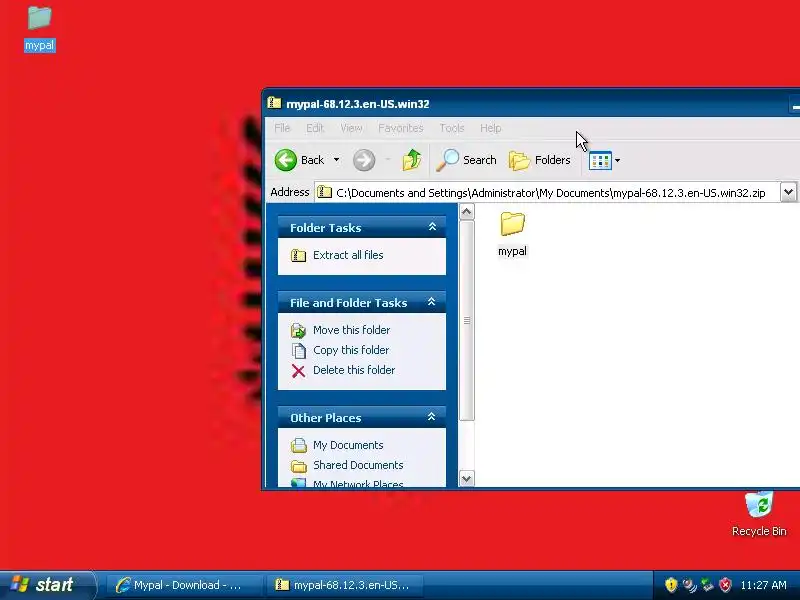This screenshot has width=800, height=600.
Task: Click the Extract all files icon
Action: (298, 255)
